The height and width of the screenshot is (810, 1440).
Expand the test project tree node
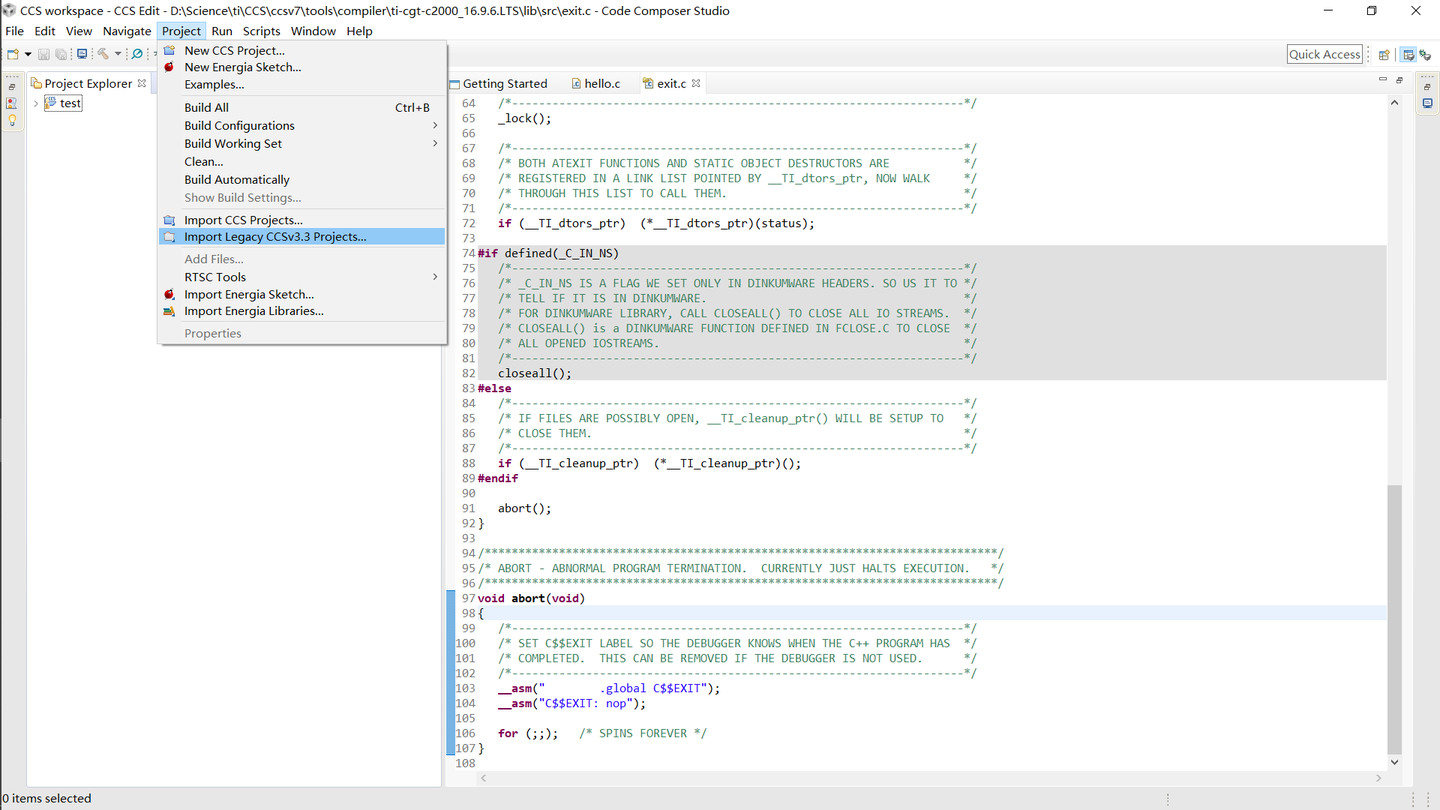[36, 103]
